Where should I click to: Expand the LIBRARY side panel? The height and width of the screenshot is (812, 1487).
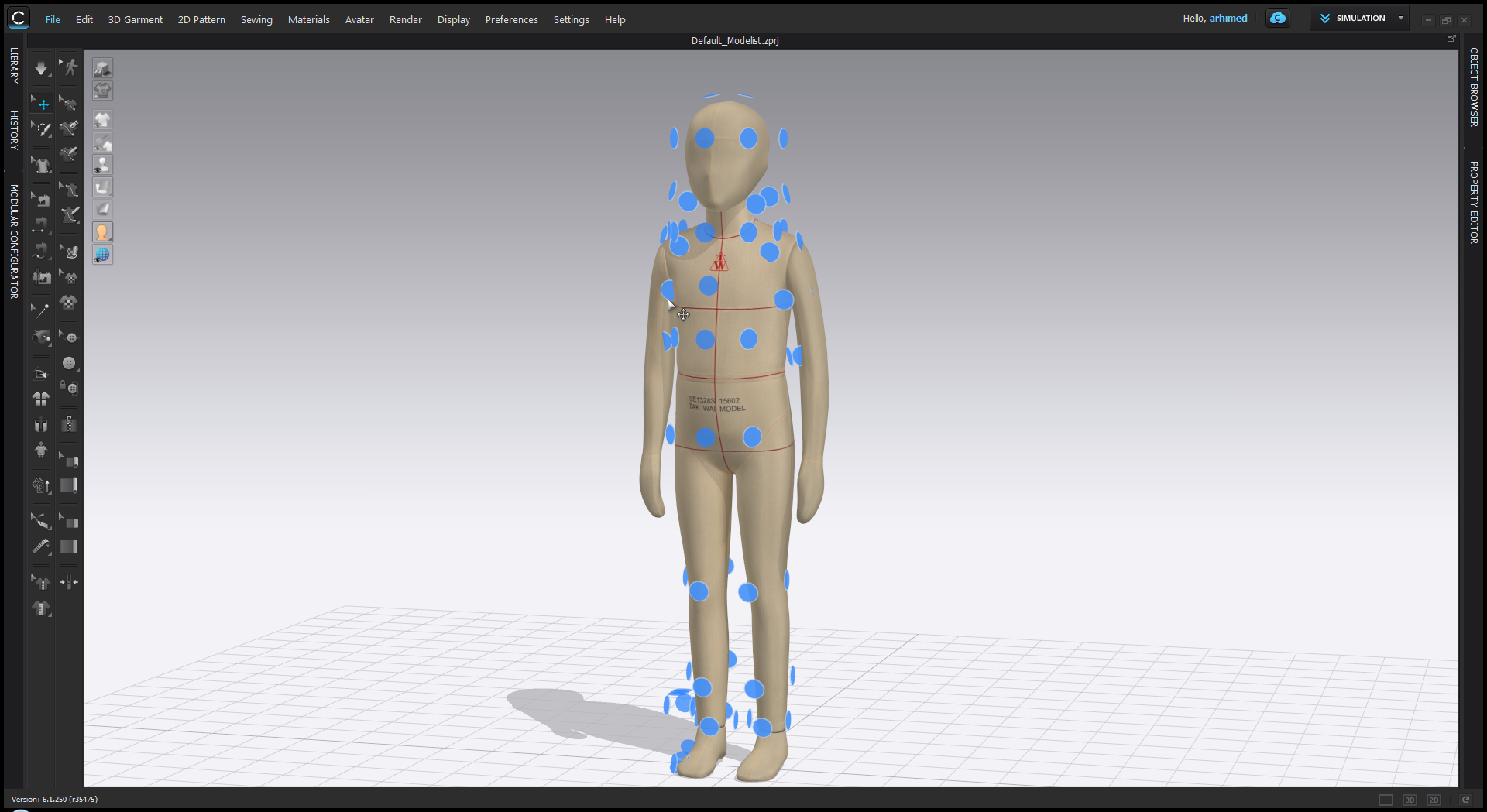[14, 66]
